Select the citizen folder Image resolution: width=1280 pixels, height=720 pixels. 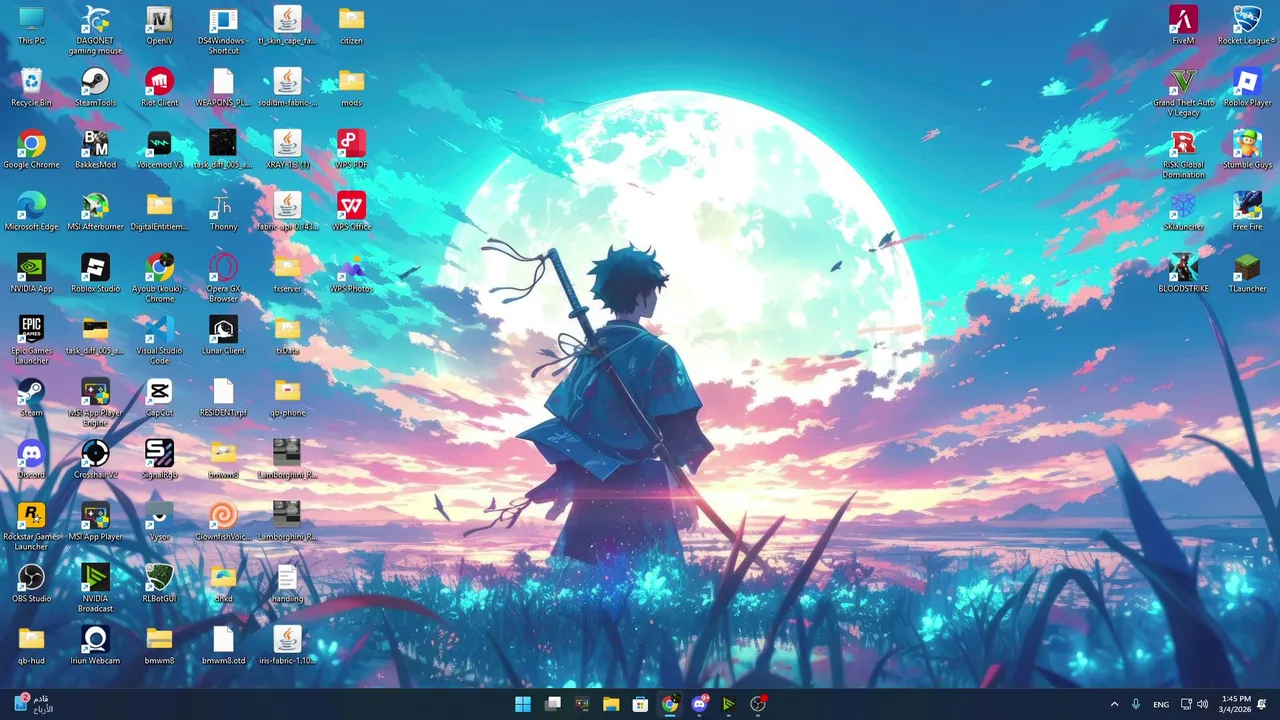351,26
